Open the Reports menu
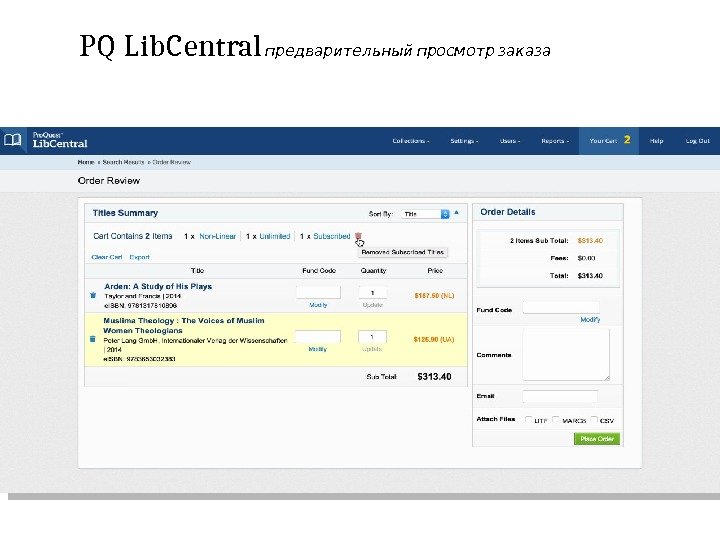This screenshot has height=540, width=720. (x=555, y=141)
